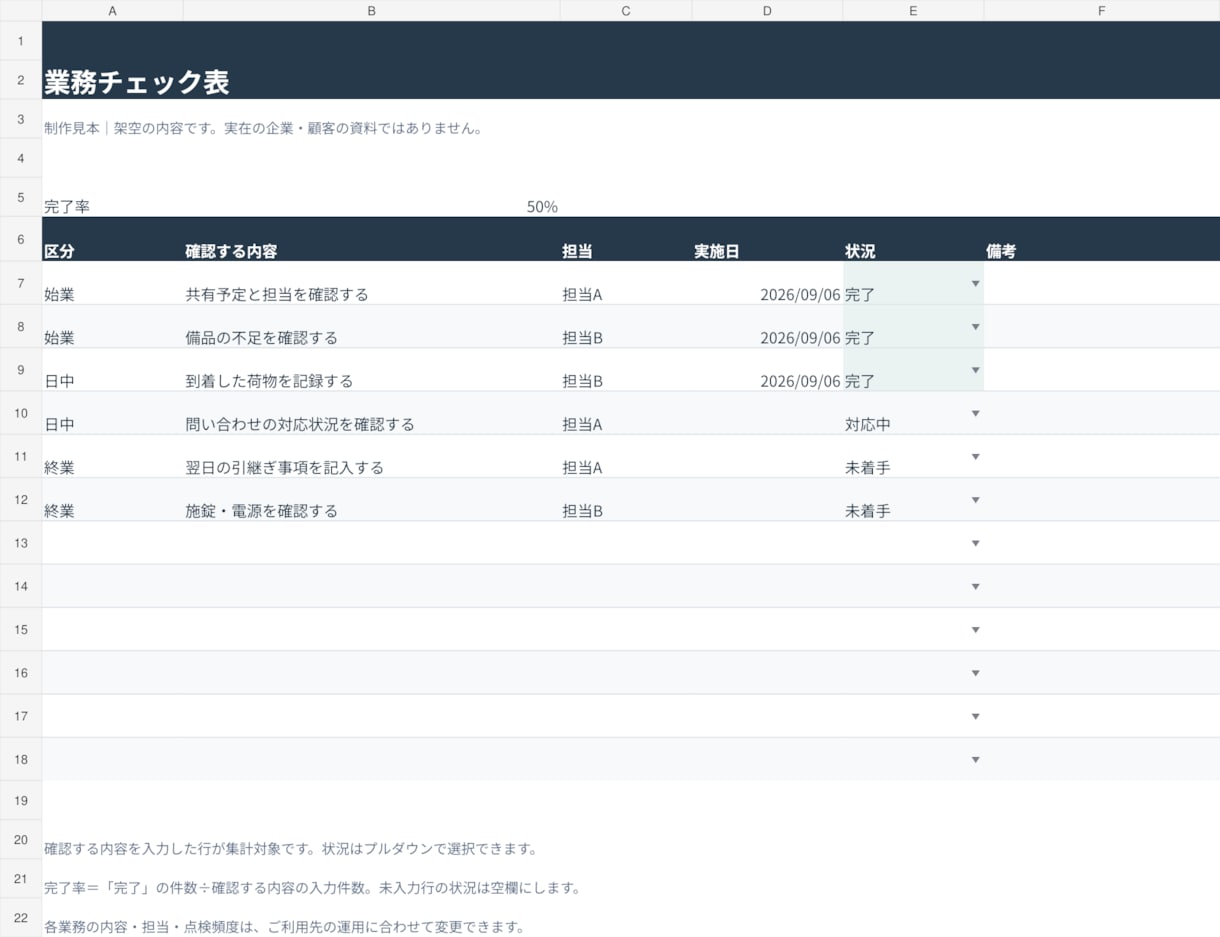Select cell 到着した荷物を記録する
1220x937 pixels.
point(372,369)
